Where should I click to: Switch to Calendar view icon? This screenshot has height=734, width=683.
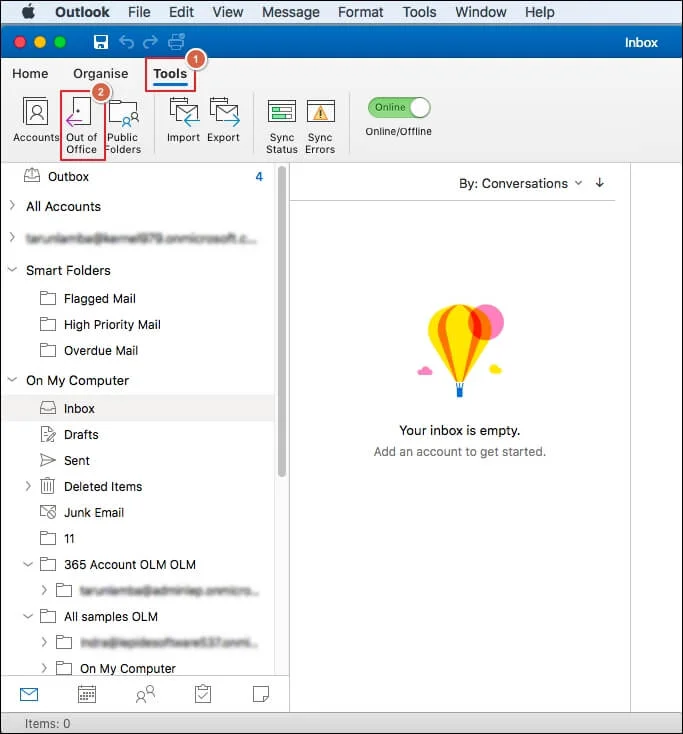87,694
